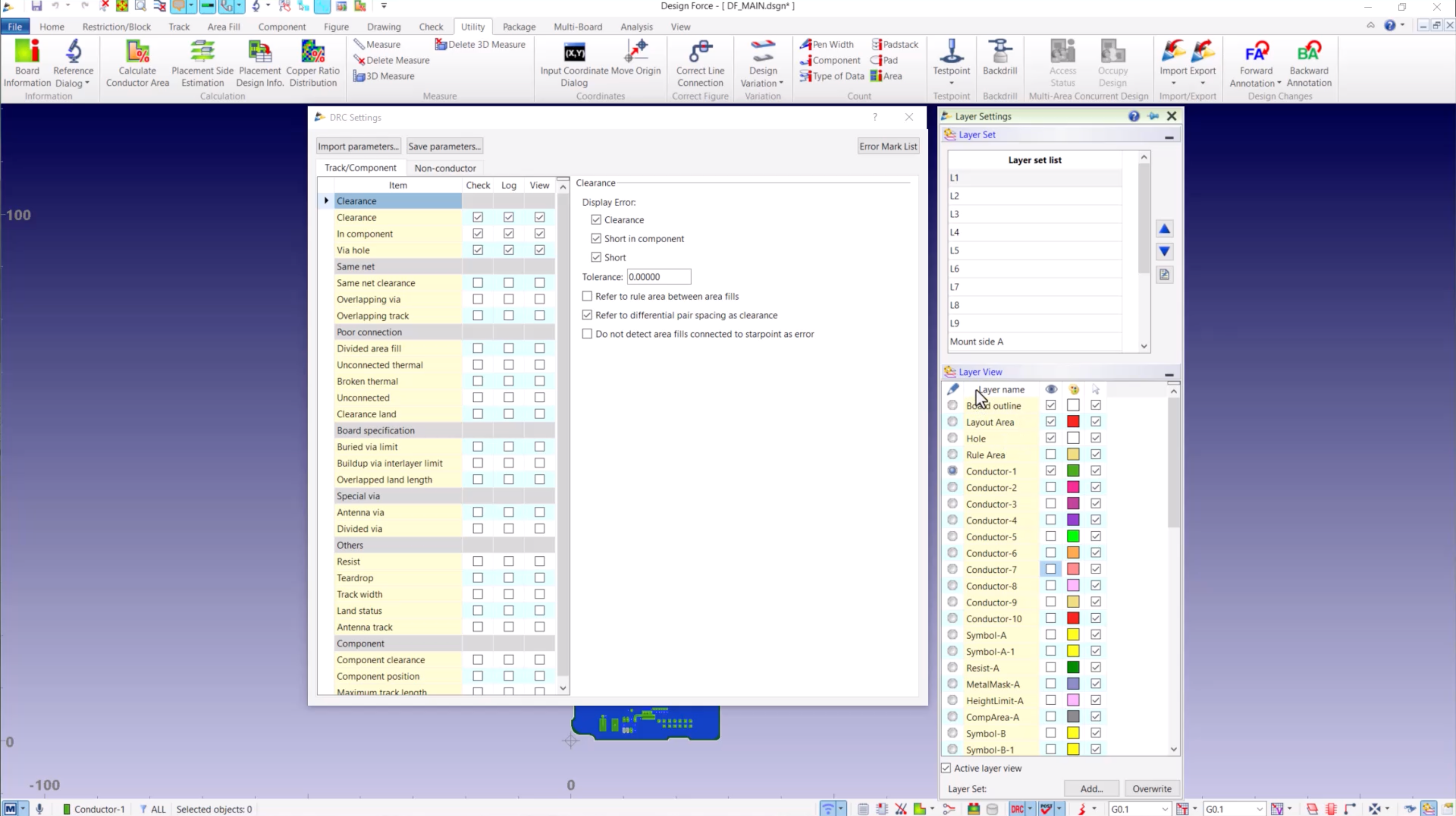The height and width of the screenshot is (816, 1456).
Task: Expand the Clearance group arrow
Action: click(326, 201)
